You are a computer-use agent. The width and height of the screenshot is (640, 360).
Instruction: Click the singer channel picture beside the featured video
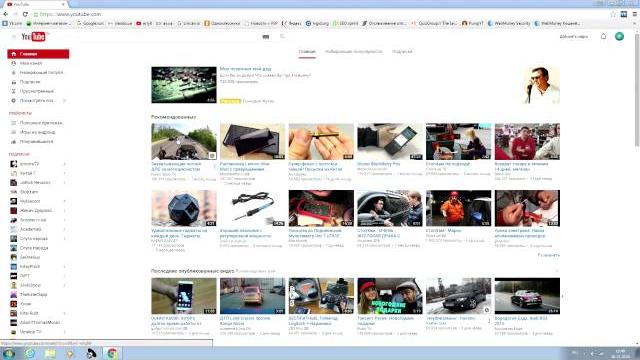coord(541,85)
